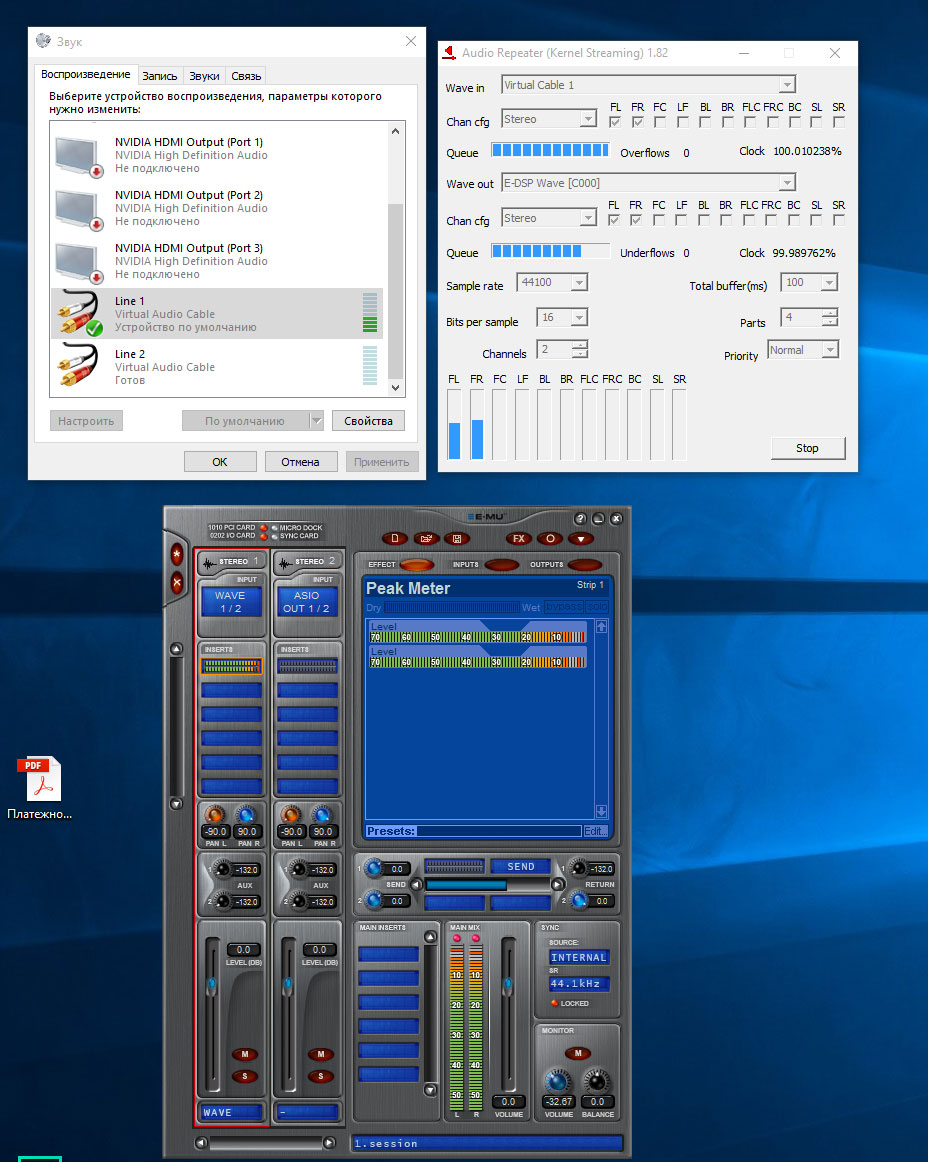Click the New Session icon in E-MU toolbar
This screenshot has height=1162, width=928.
[x=396, y=538]
